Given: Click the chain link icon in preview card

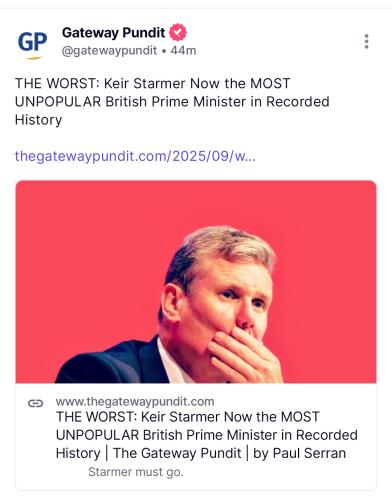Looking at the screenshot, I should click(x=35, y=403).
